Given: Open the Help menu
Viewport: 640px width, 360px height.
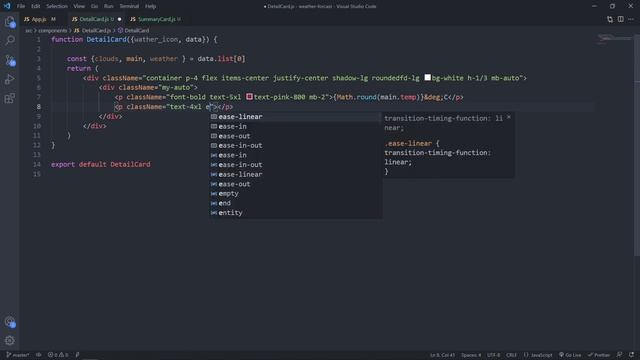Looking at the screenshot, I should click(x=151, y=6).
